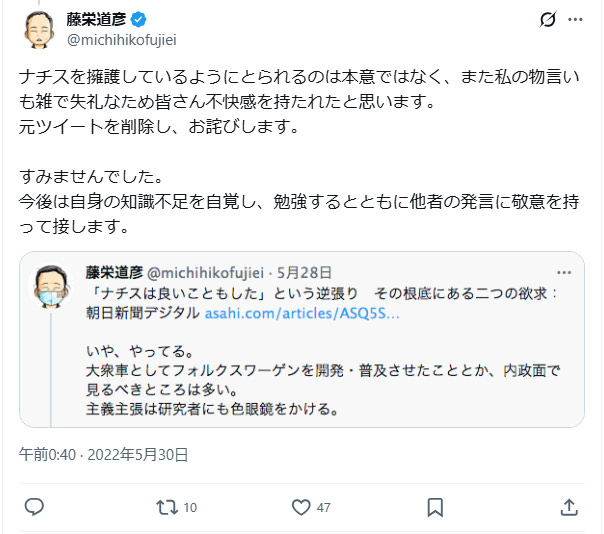Open the tweet timestamp 午前0:40 · 2022年5月30日

104,454
